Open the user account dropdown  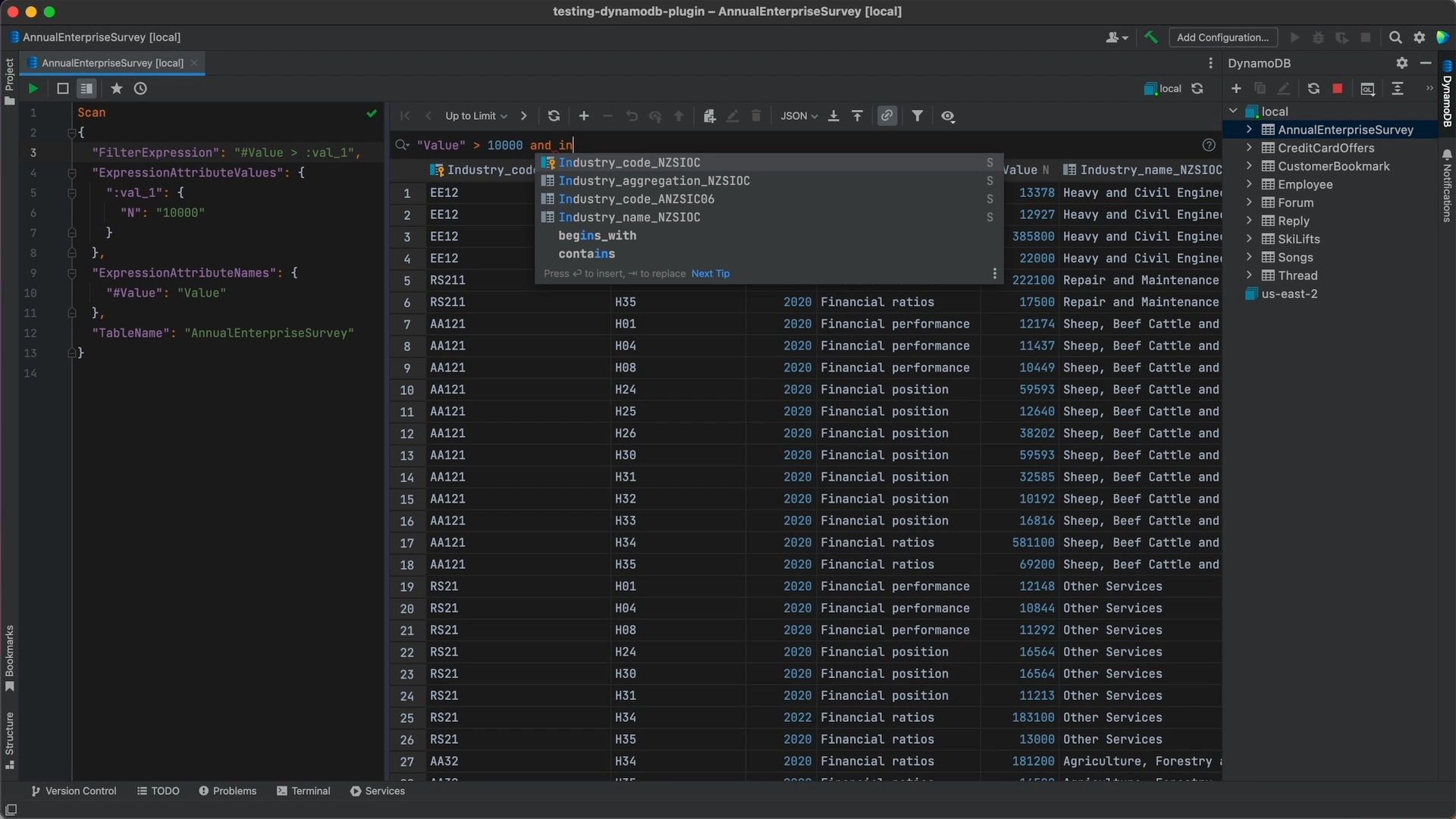tap(1117, 37)
